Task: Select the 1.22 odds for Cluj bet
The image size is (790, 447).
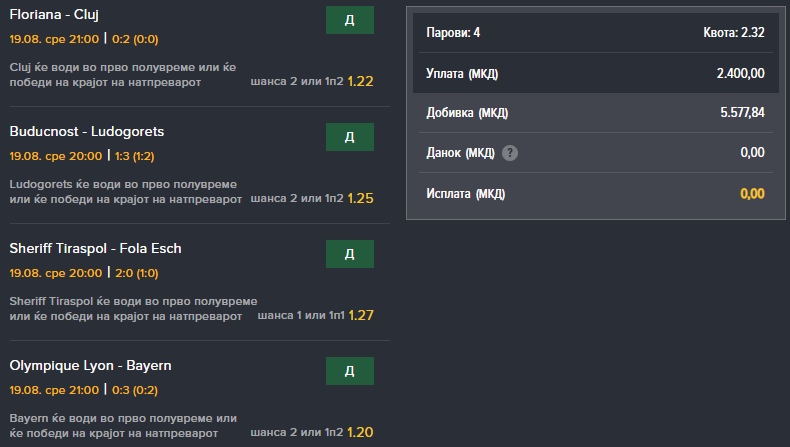Action: click(x=360, y=81)
